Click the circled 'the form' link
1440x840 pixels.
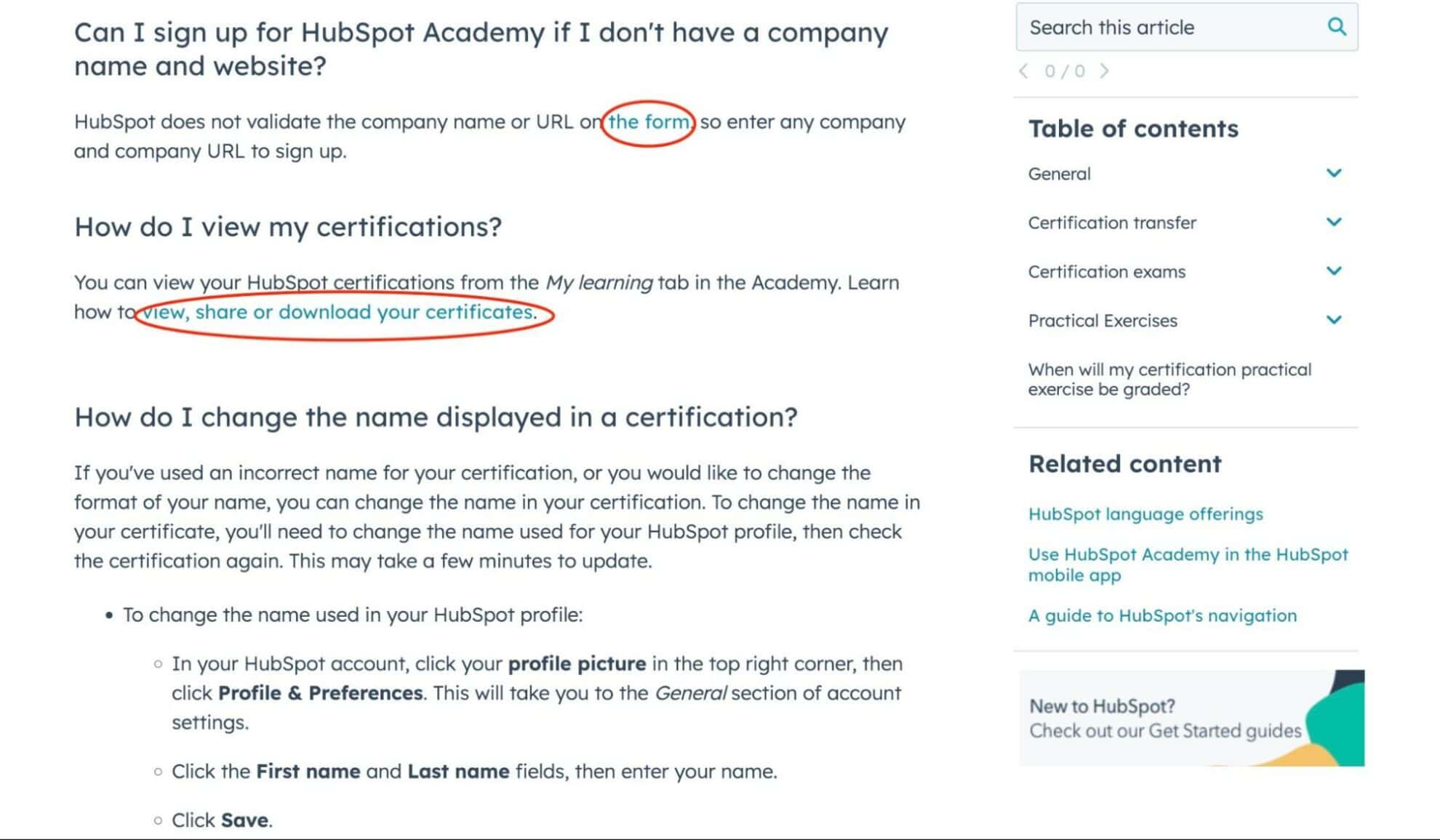click(x=647, y=121)
